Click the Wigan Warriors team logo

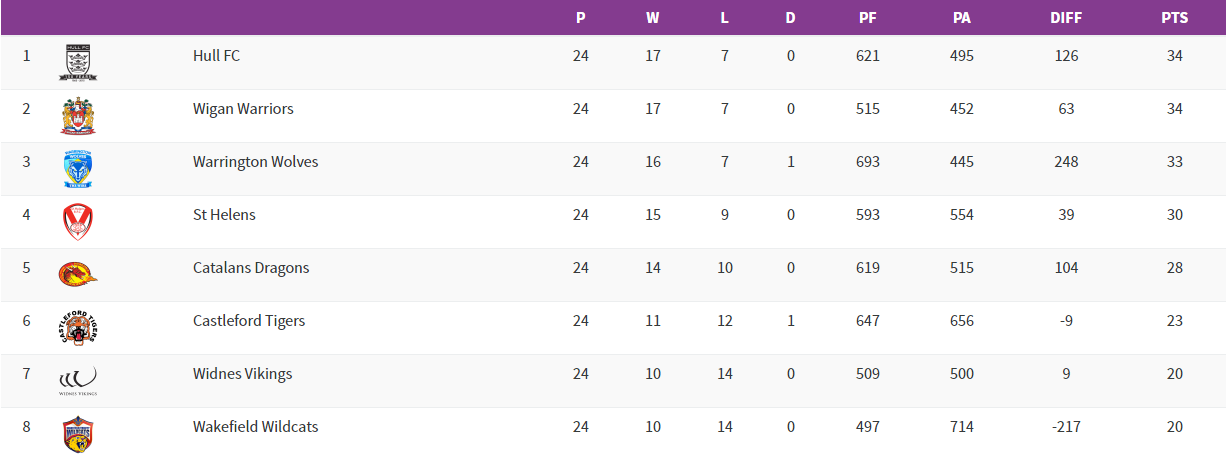tap(78, 115)
